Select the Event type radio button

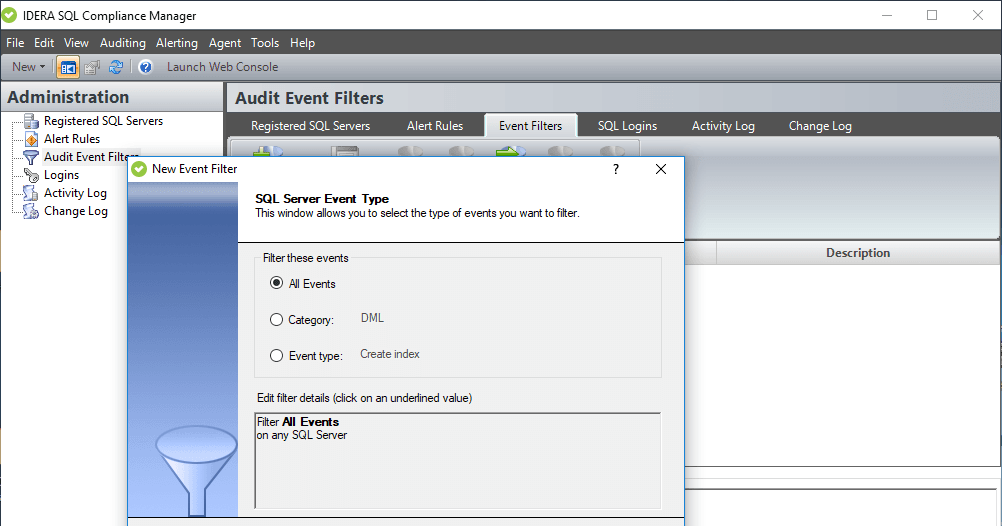276,355
